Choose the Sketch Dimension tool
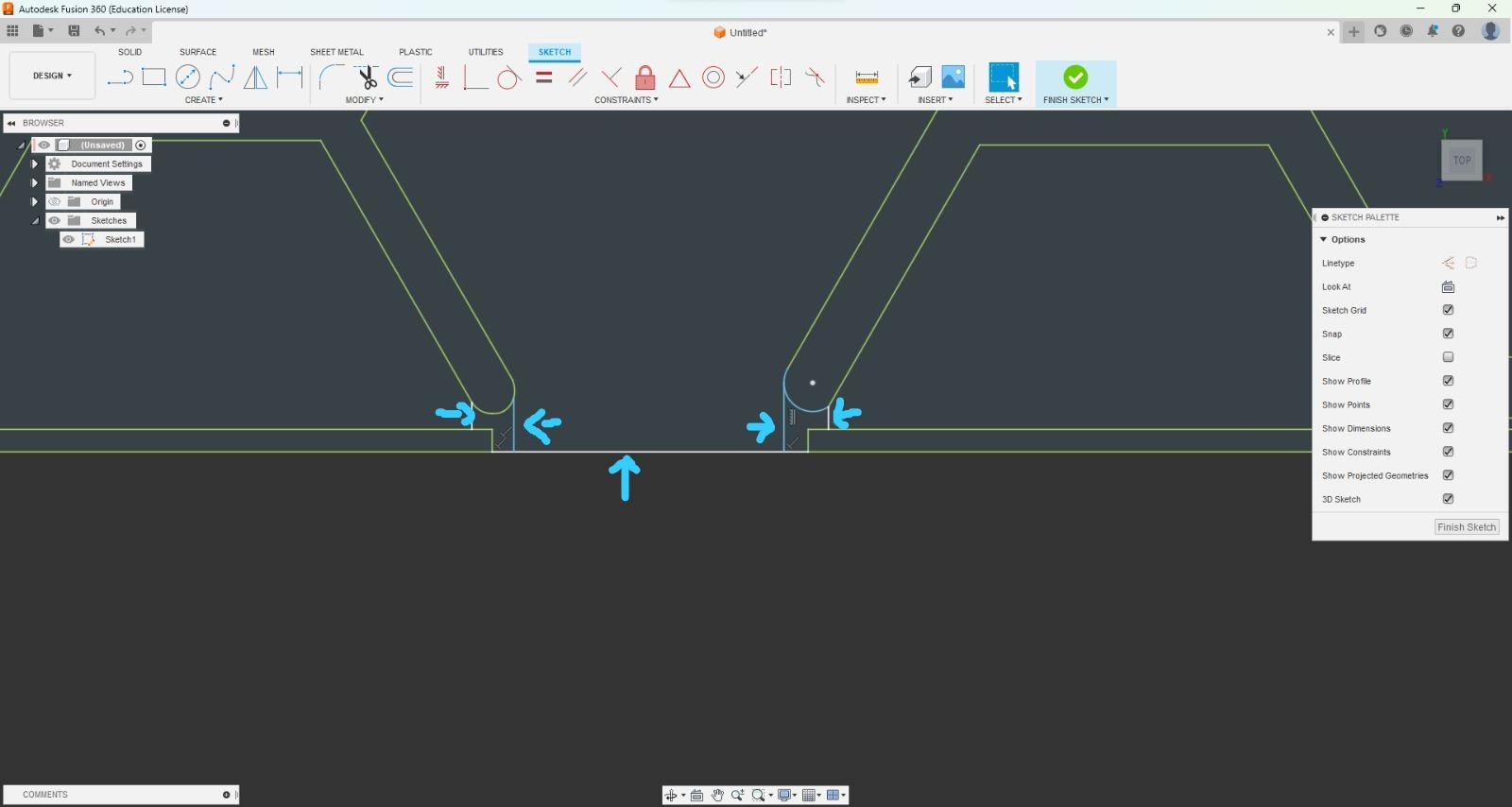 (289, 77)
